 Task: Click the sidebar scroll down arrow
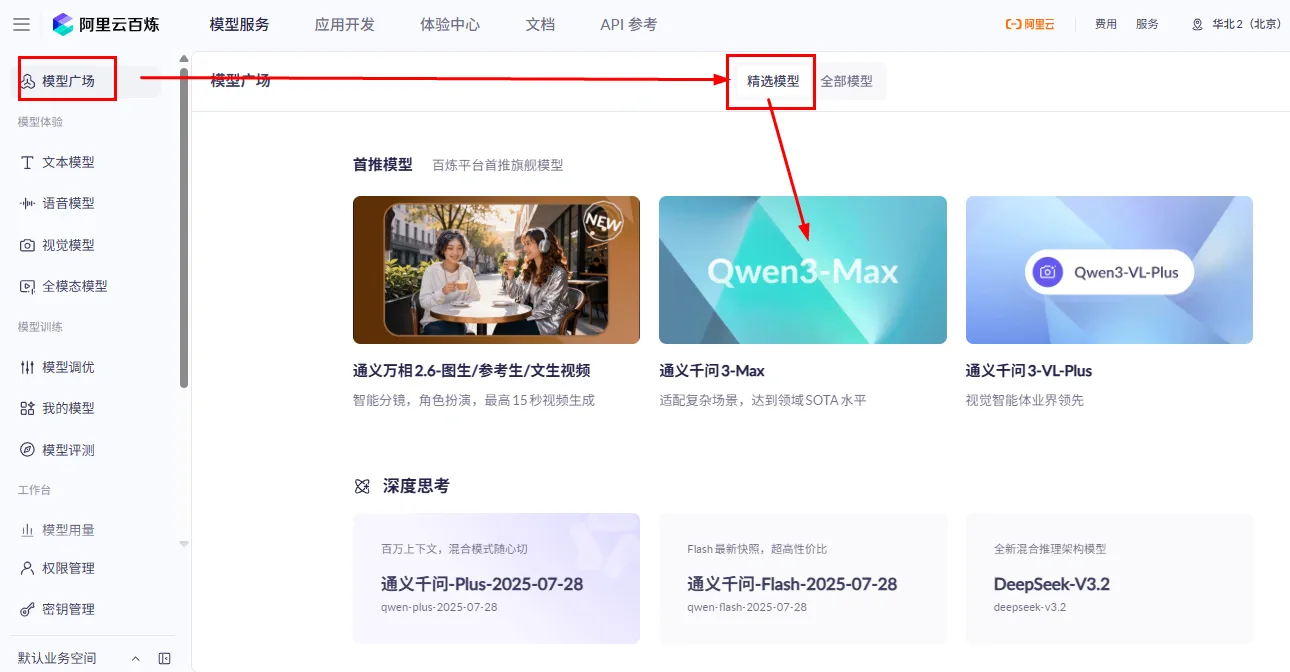coord(184,543)
